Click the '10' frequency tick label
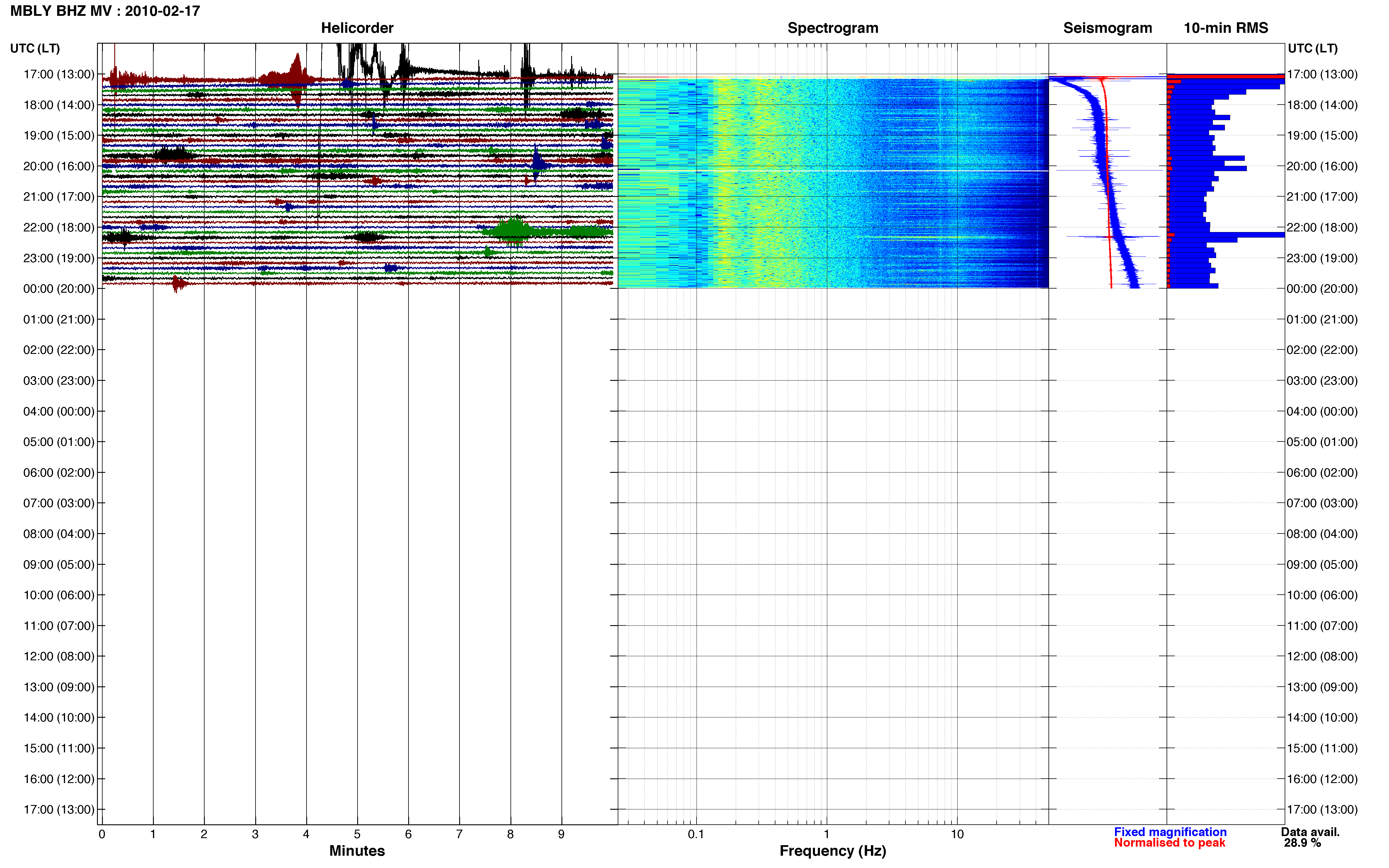 (957, 834)
